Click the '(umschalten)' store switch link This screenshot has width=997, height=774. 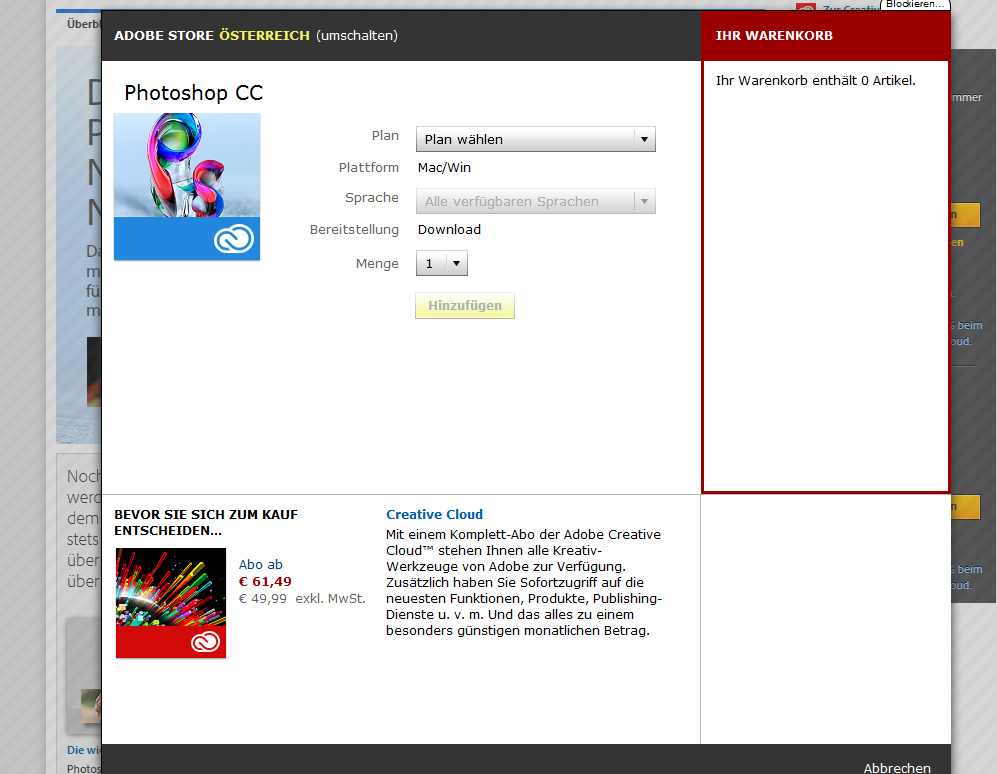click(356, 36)
